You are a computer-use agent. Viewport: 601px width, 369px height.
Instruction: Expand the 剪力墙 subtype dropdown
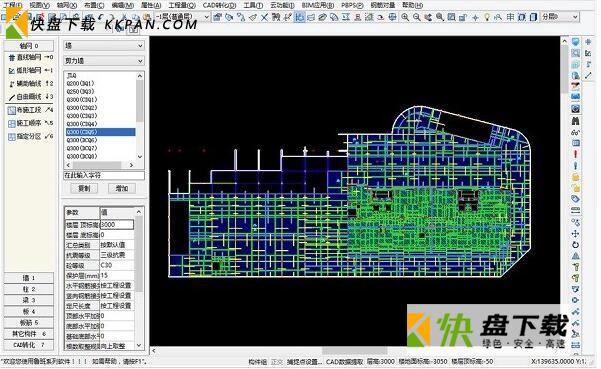(x=103, y=61)
